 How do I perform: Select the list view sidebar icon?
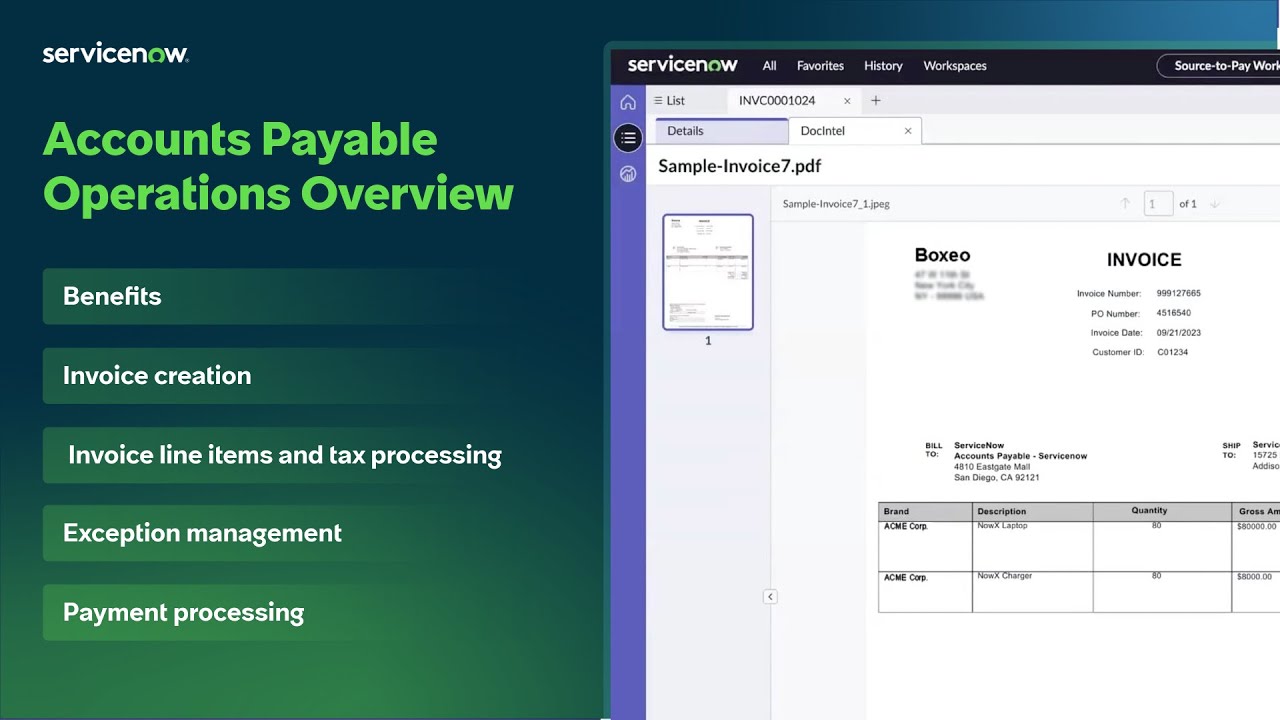pyautogui.click(x=628, y=138)
